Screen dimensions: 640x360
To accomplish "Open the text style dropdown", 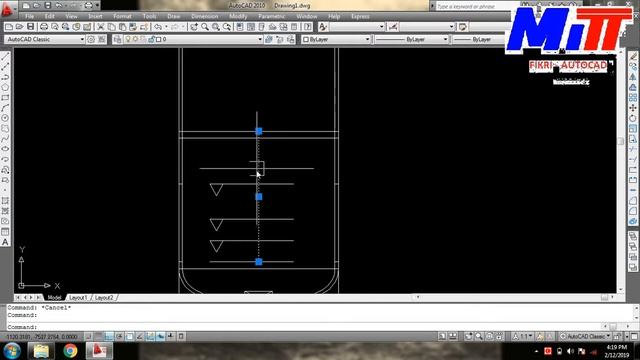I will point(357,27).
